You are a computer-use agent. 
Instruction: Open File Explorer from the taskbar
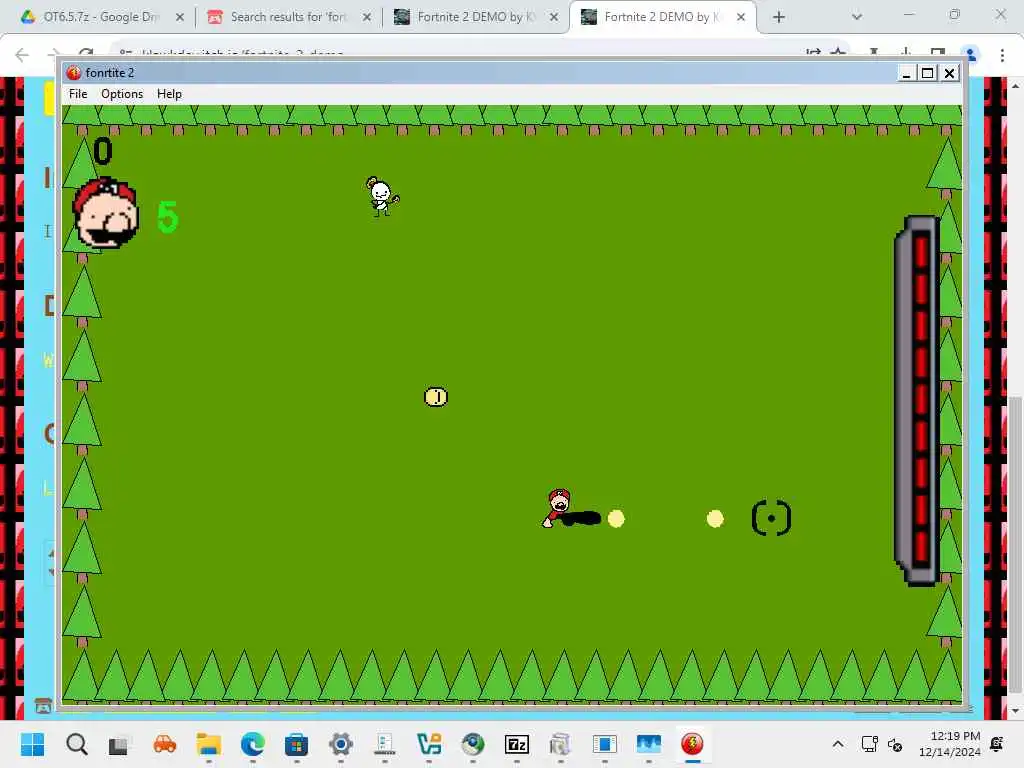(208, 744)
